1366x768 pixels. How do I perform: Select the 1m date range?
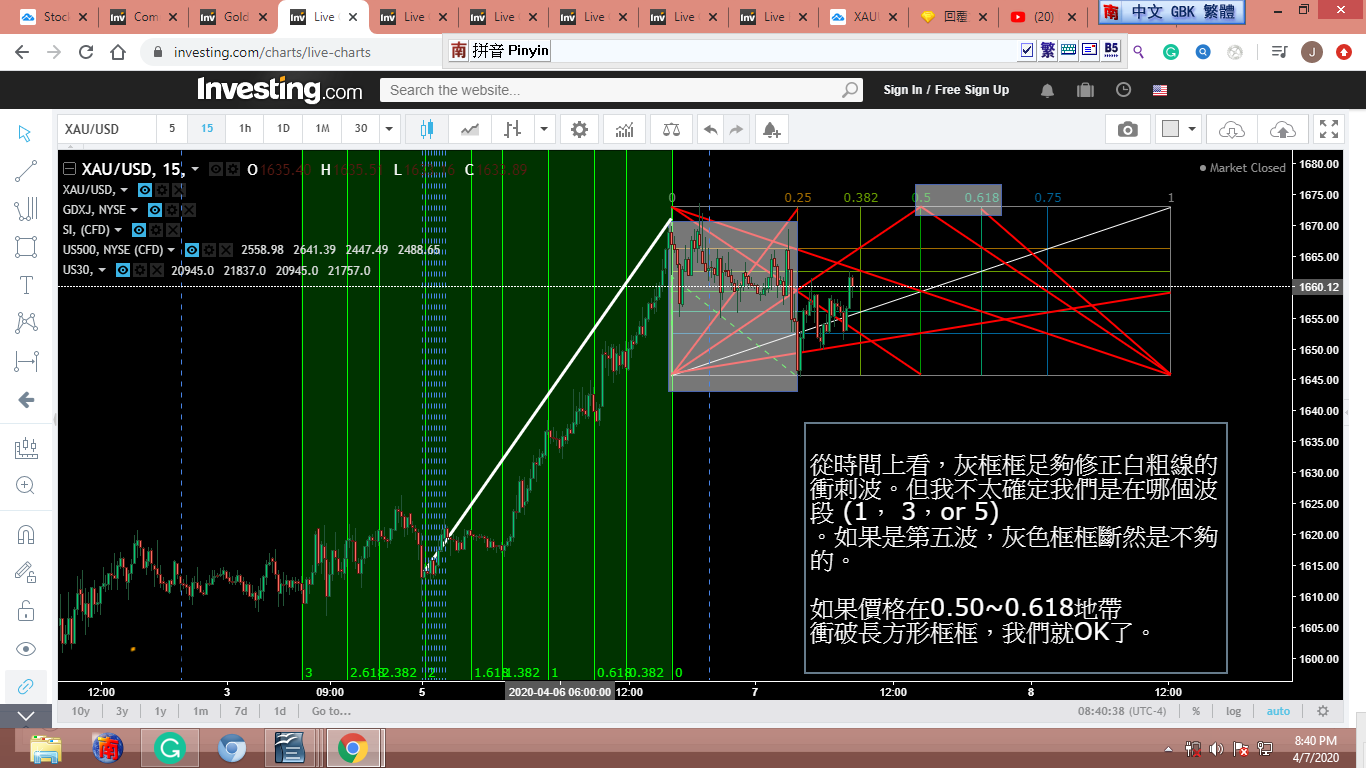200,711
